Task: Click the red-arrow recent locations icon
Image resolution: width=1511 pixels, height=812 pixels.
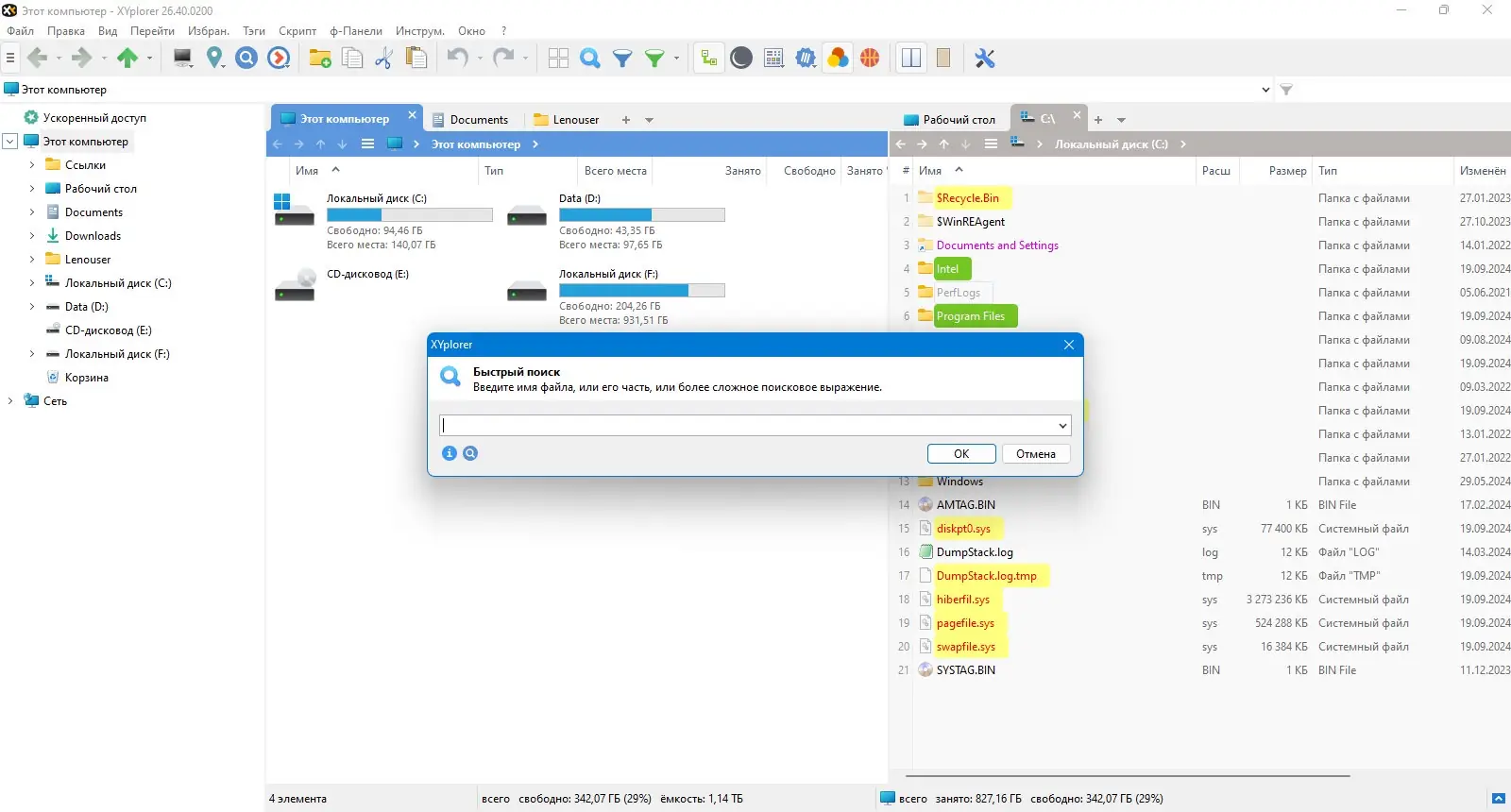Action: tap(279, 59)
